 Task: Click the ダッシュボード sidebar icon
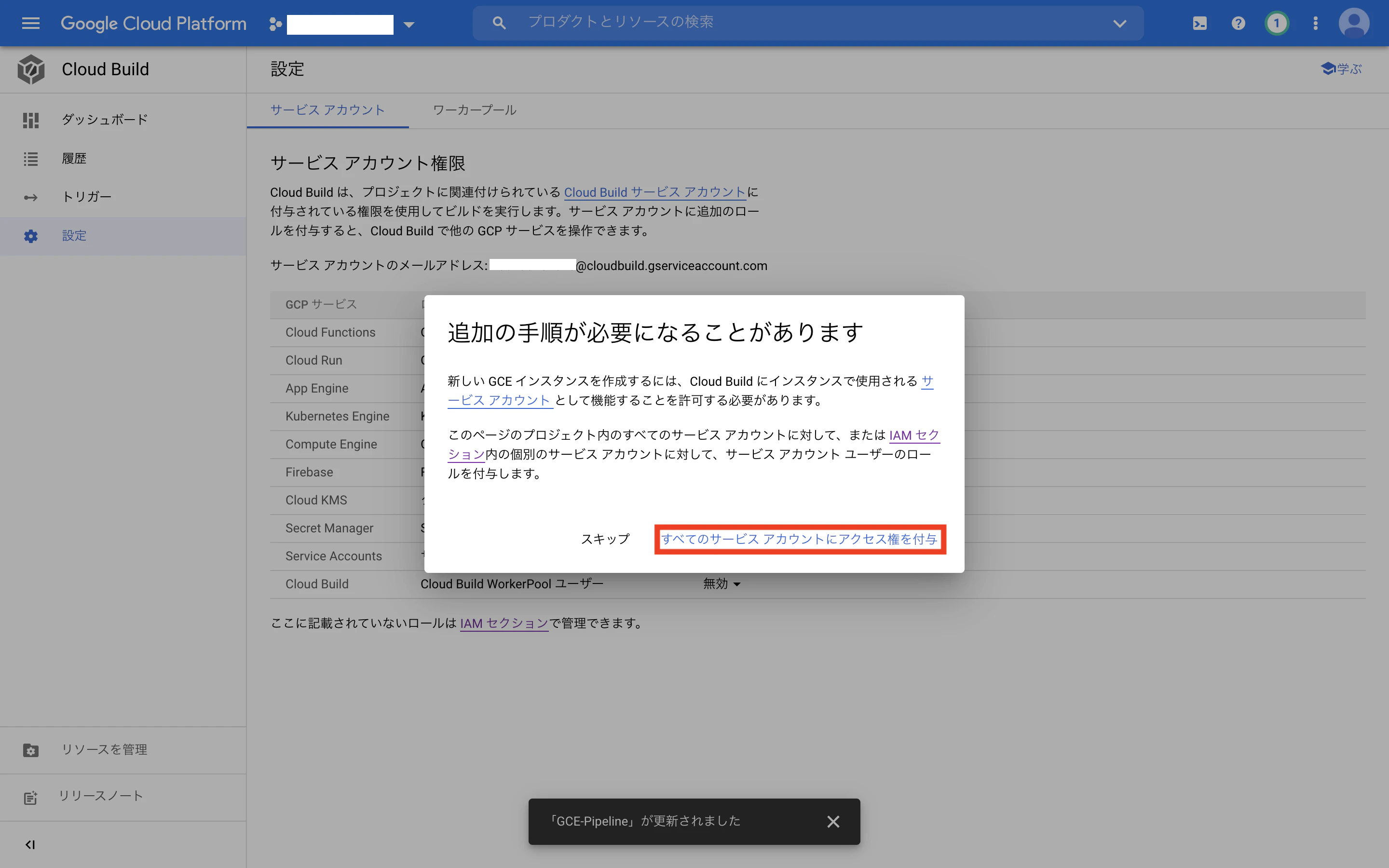click(30, 120)
